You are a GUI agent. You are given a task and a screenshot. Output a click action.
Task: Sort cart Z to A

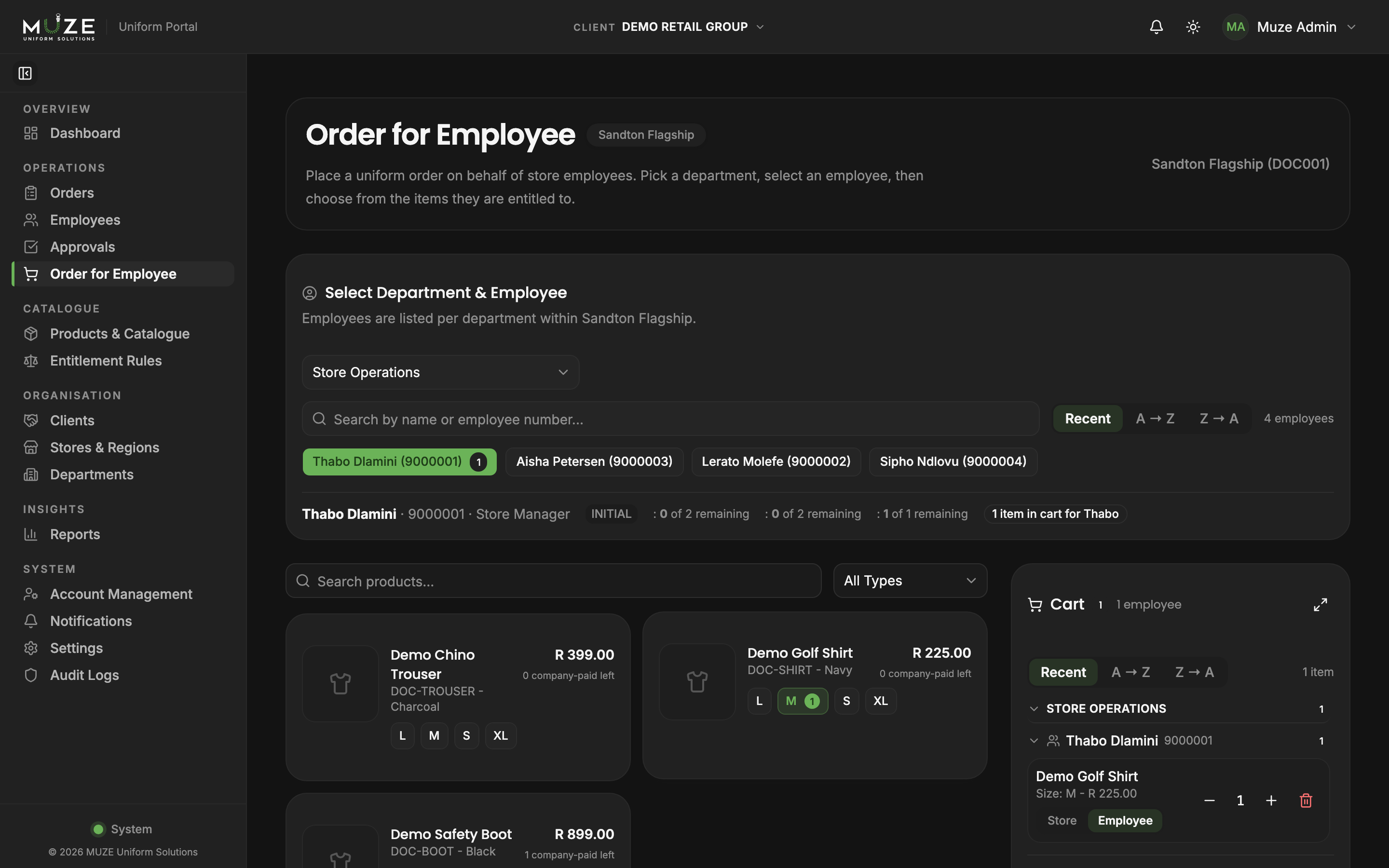coord(1195,672)
